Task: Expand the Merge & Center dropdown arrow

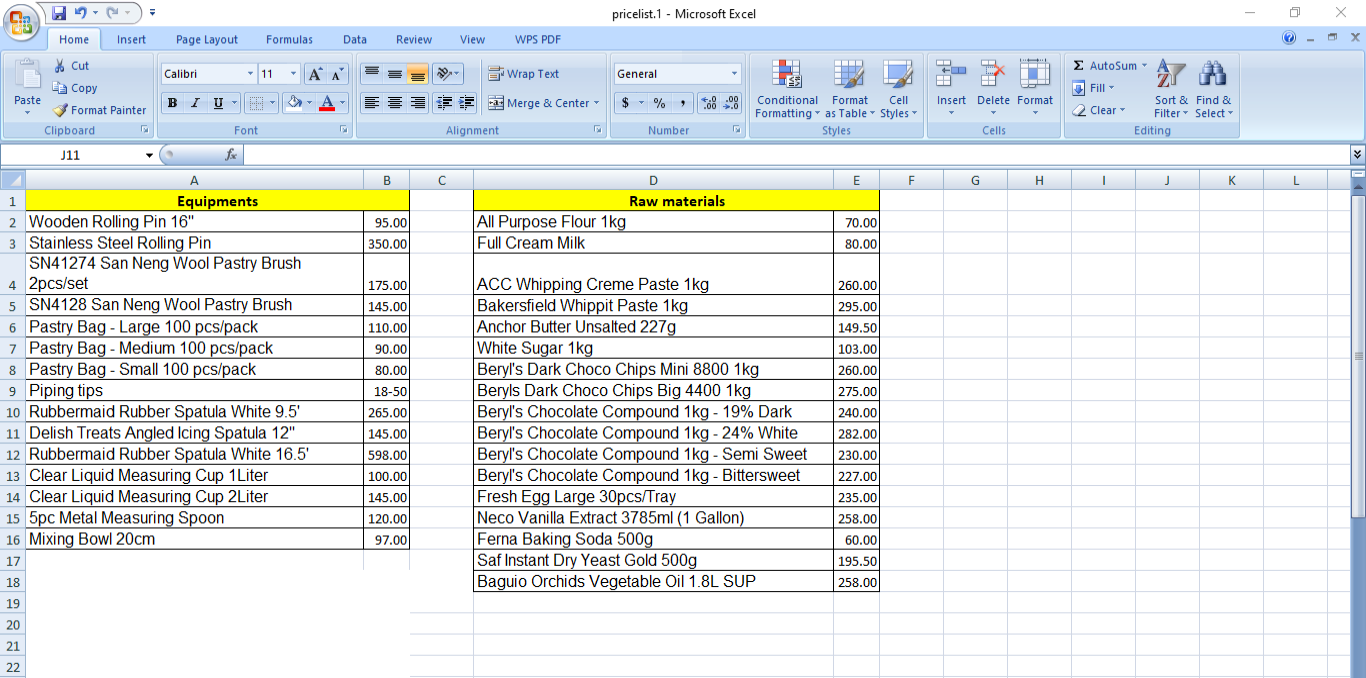Action: click(596, 103)
